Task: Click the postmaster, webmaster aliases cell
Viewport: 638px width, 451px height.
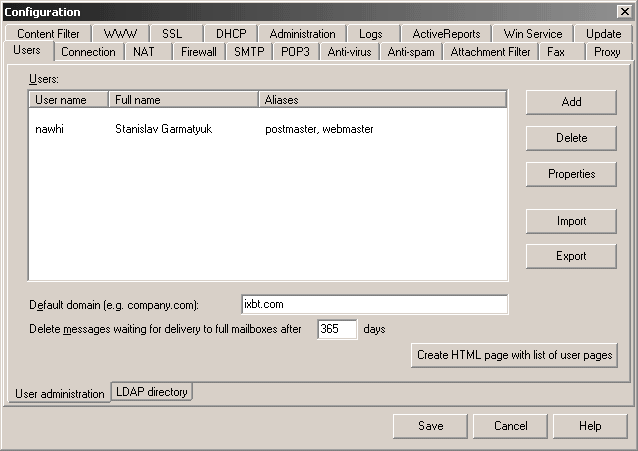Action: 319,129
